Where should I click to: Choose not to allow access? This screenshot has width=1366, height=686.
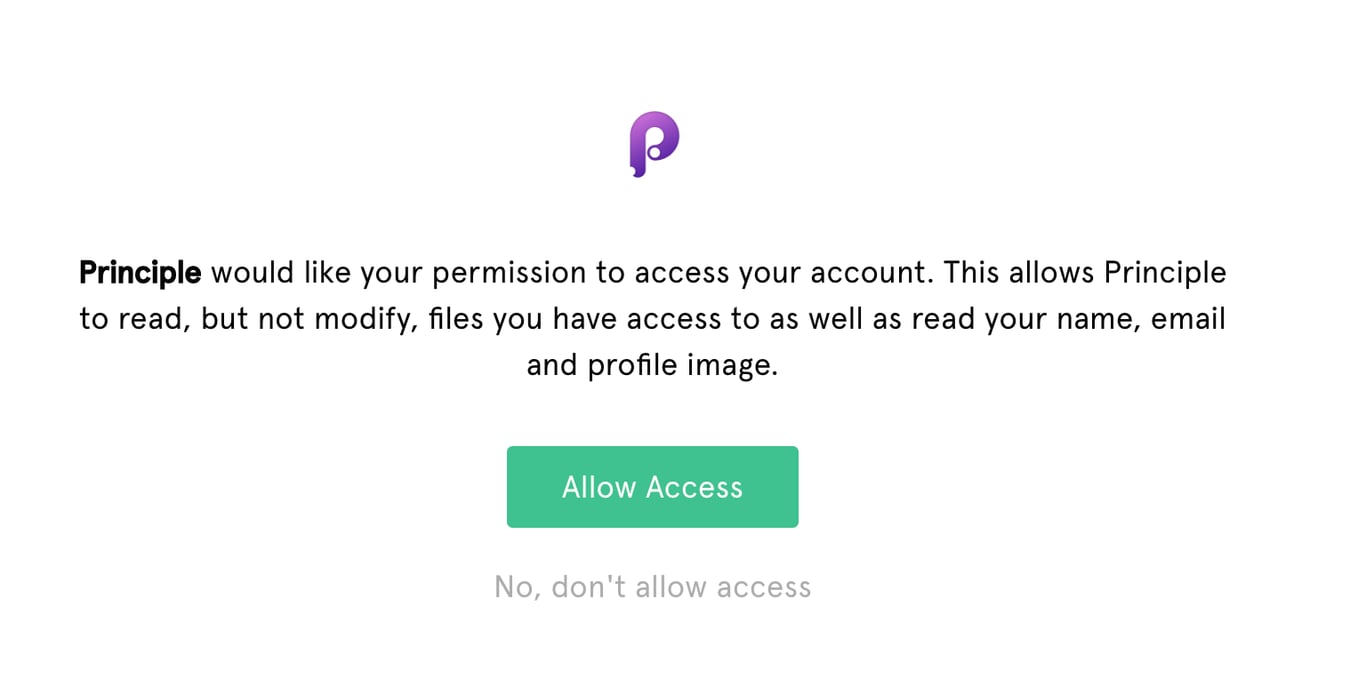click(x=652, y=586)
